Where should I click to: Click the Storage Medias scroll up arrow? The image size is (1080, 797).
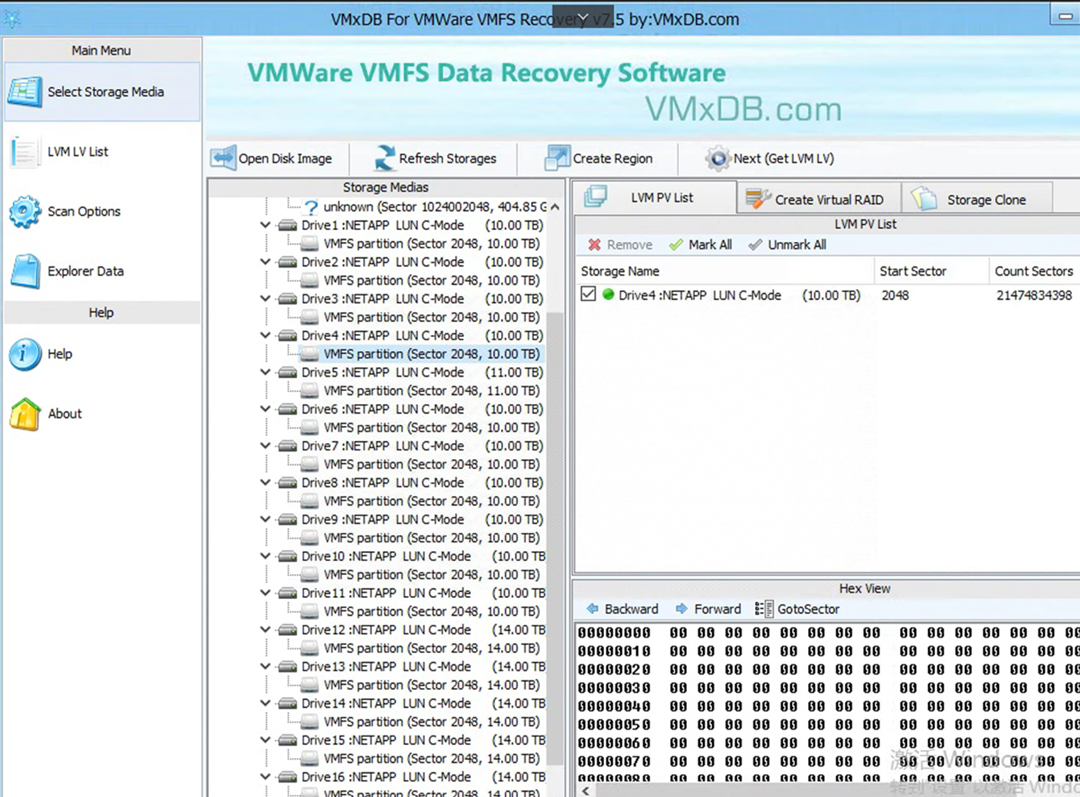point(555,207)
